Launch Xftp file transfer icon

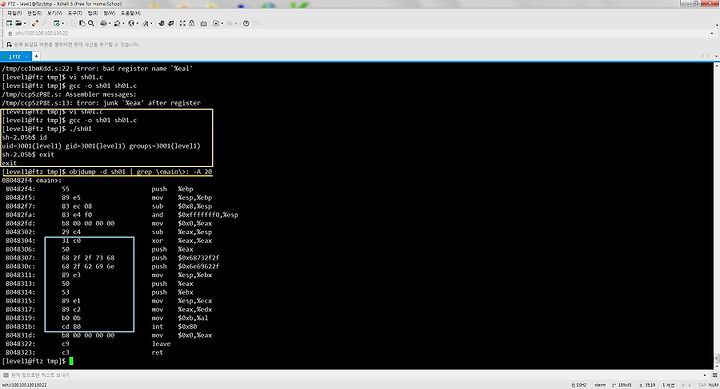point(161,23)
